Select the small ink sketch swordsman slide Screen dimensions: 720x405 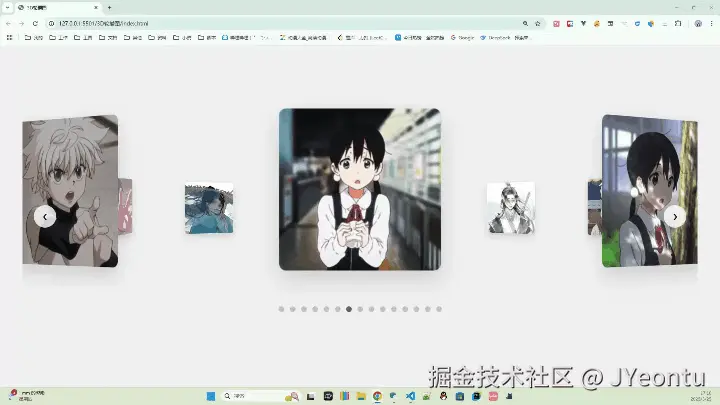pyautogui.click(x=511, y=208)
